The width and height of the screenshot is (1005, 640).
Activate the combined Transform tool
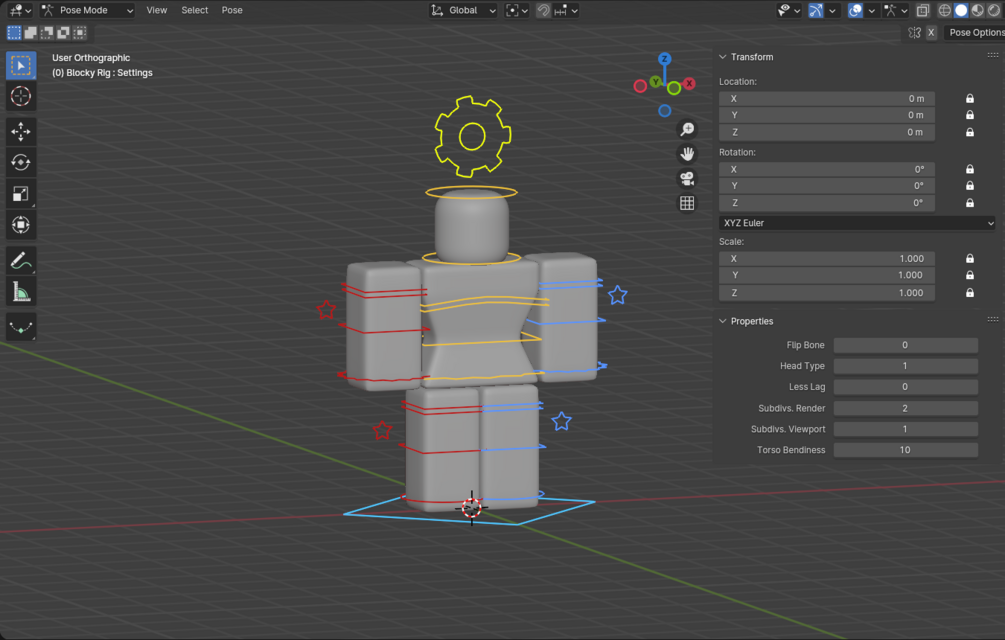(21, 225)
